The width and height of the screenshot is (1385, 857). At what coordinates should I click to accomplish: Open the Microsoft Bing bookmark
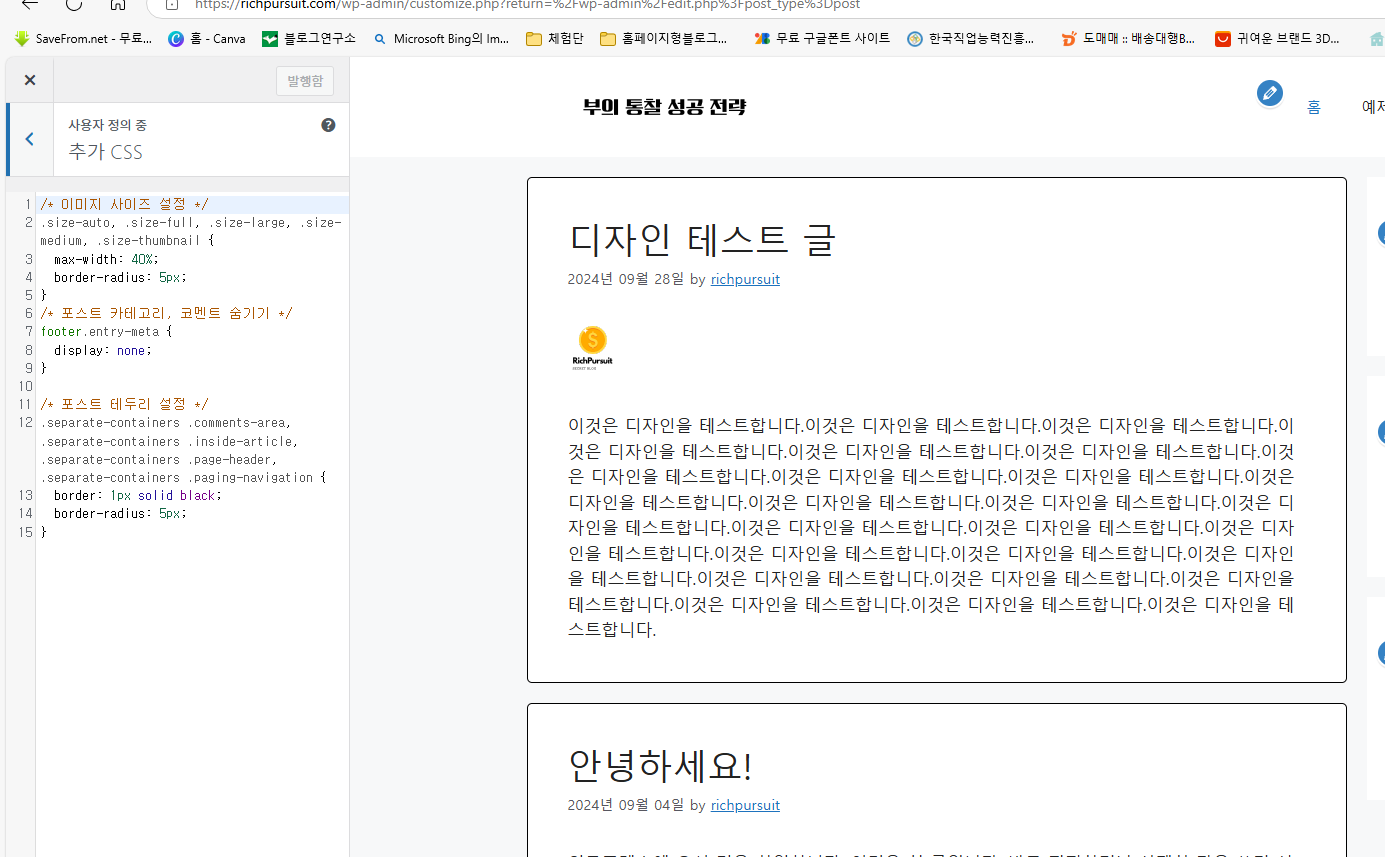(x=441, y=39)
